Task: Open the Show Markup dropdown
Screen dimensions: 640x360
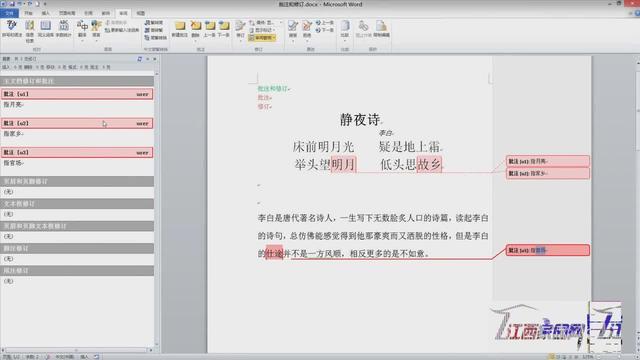Action: pos(262,30)
